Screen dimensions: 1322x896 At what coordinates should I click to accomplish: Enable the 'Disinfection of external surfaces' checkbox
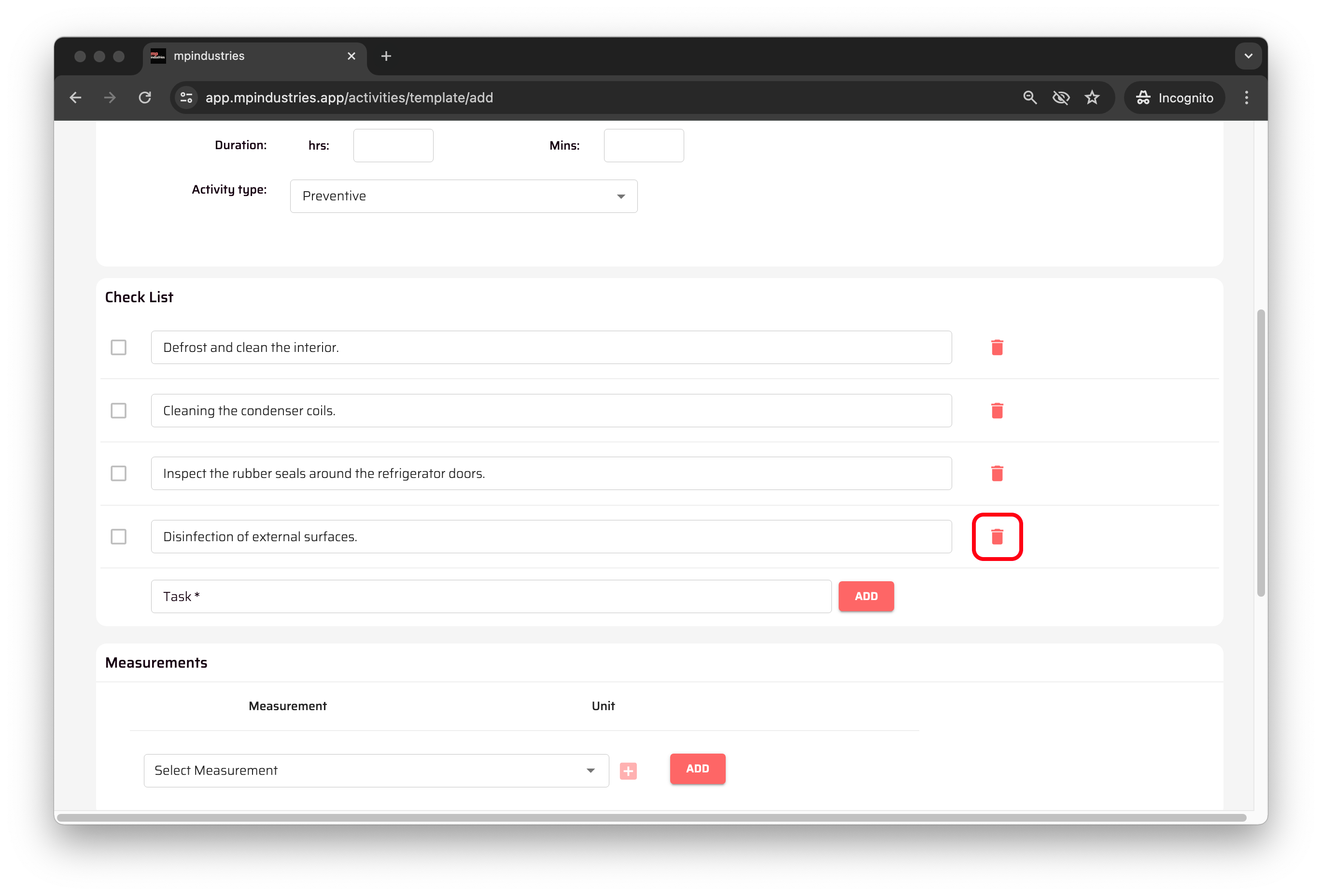pyautogui.click(x=118, y=536)
